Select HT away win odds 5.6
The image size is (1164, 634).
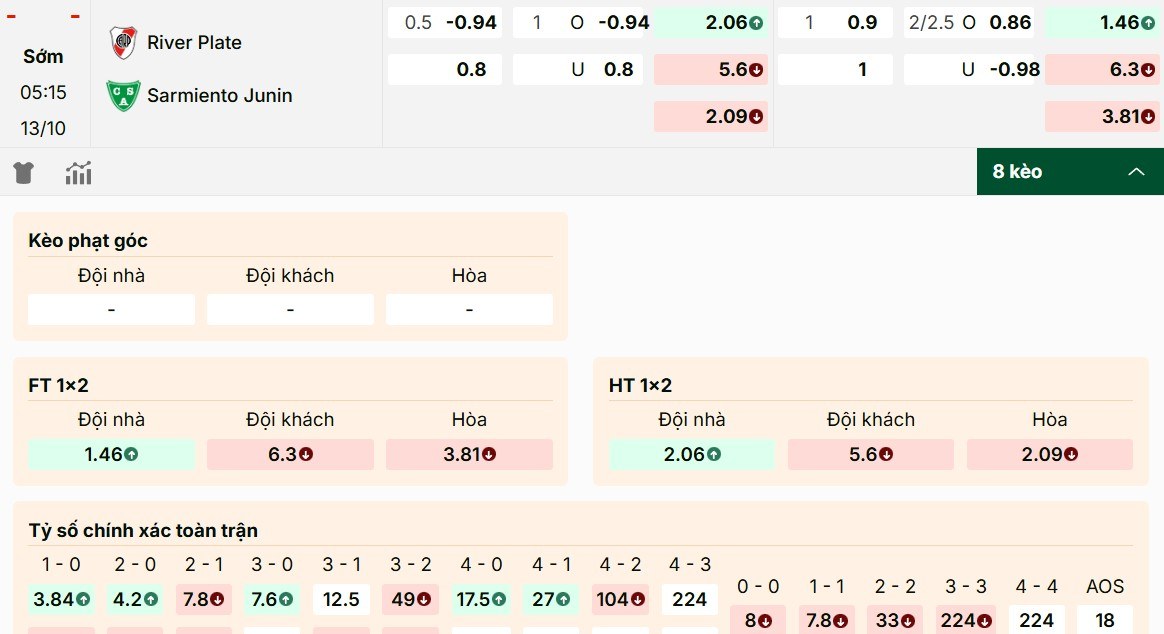coord(870,454)
